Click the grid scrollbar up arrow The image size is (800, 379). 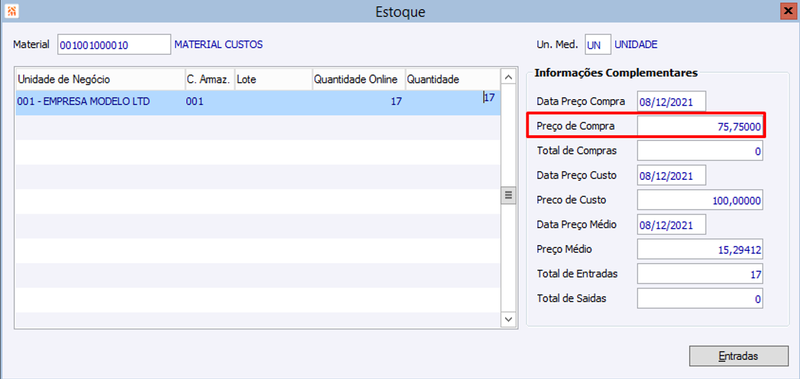coord(508,77)
